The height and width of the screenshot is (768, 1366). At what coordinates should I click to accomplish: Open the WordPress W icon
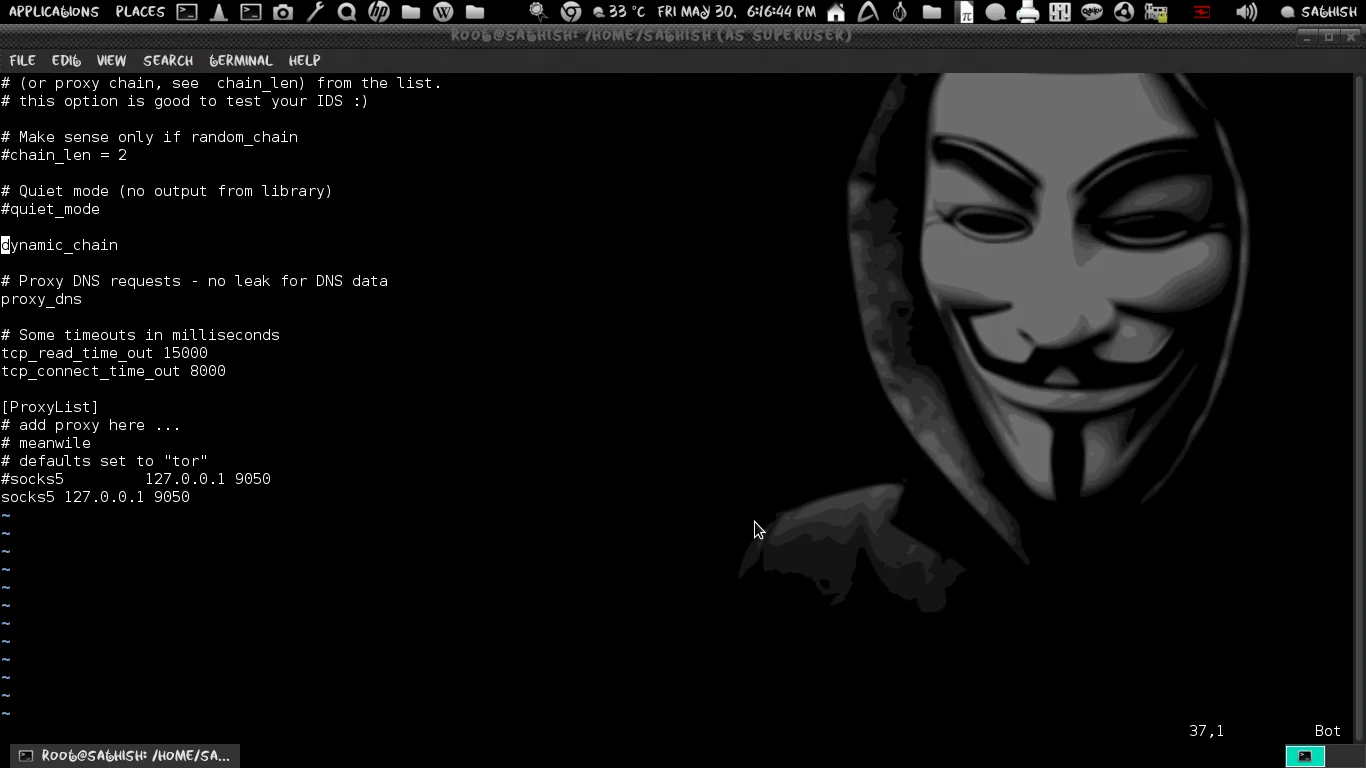[x=443, y=12]
